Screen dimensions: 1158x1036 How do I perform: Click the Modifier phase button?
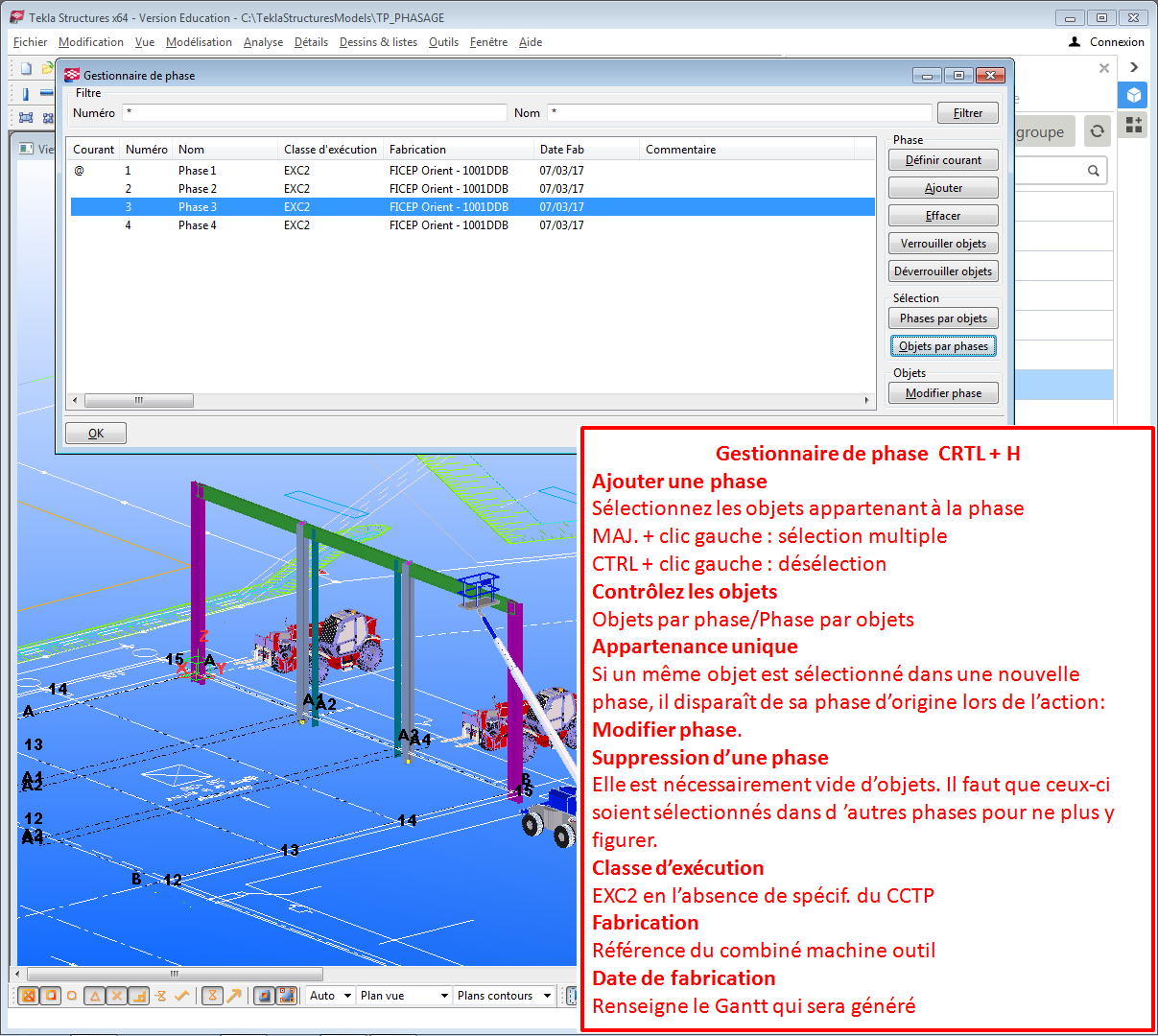(x=944, y=393)
